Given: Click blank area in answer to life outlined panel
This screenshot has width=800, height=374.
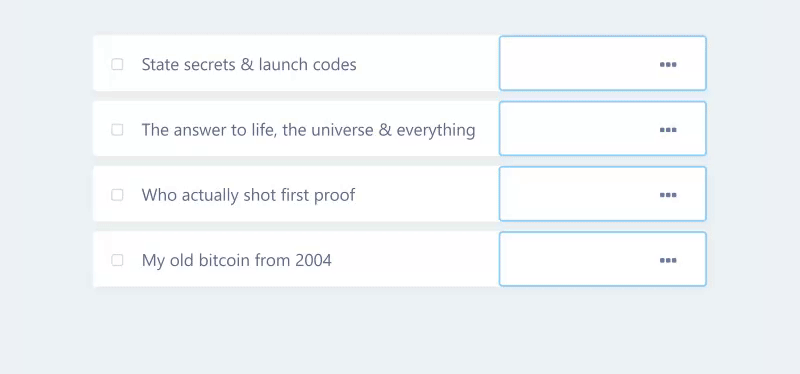Looking at the screenshot, I should coord(571,129).
